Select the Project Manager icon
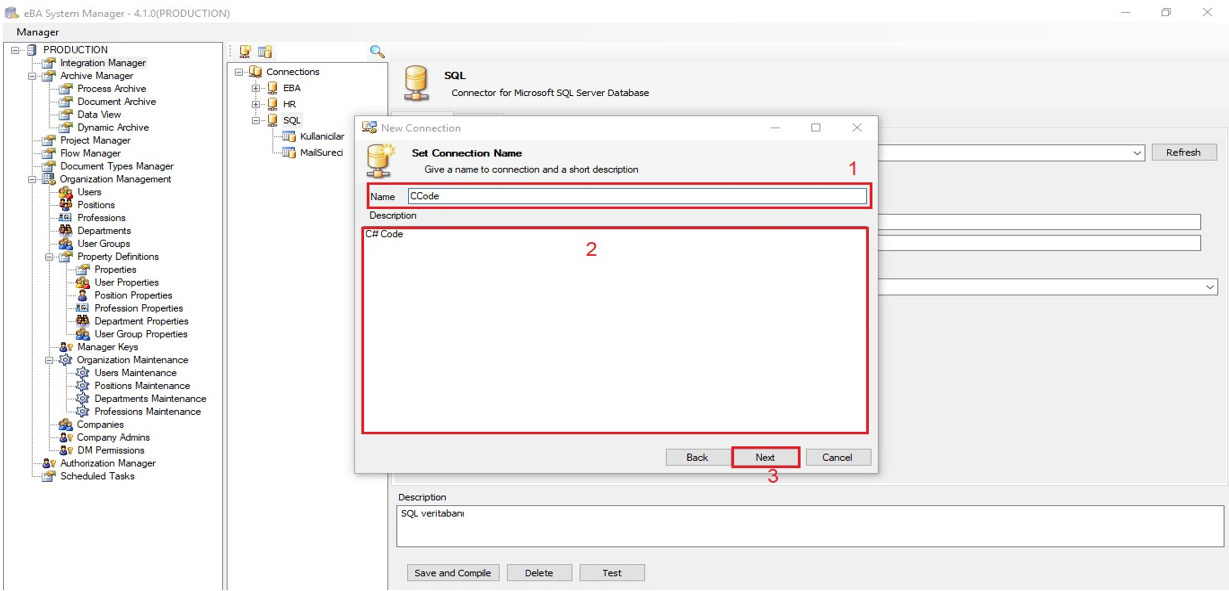 point(48,141)
